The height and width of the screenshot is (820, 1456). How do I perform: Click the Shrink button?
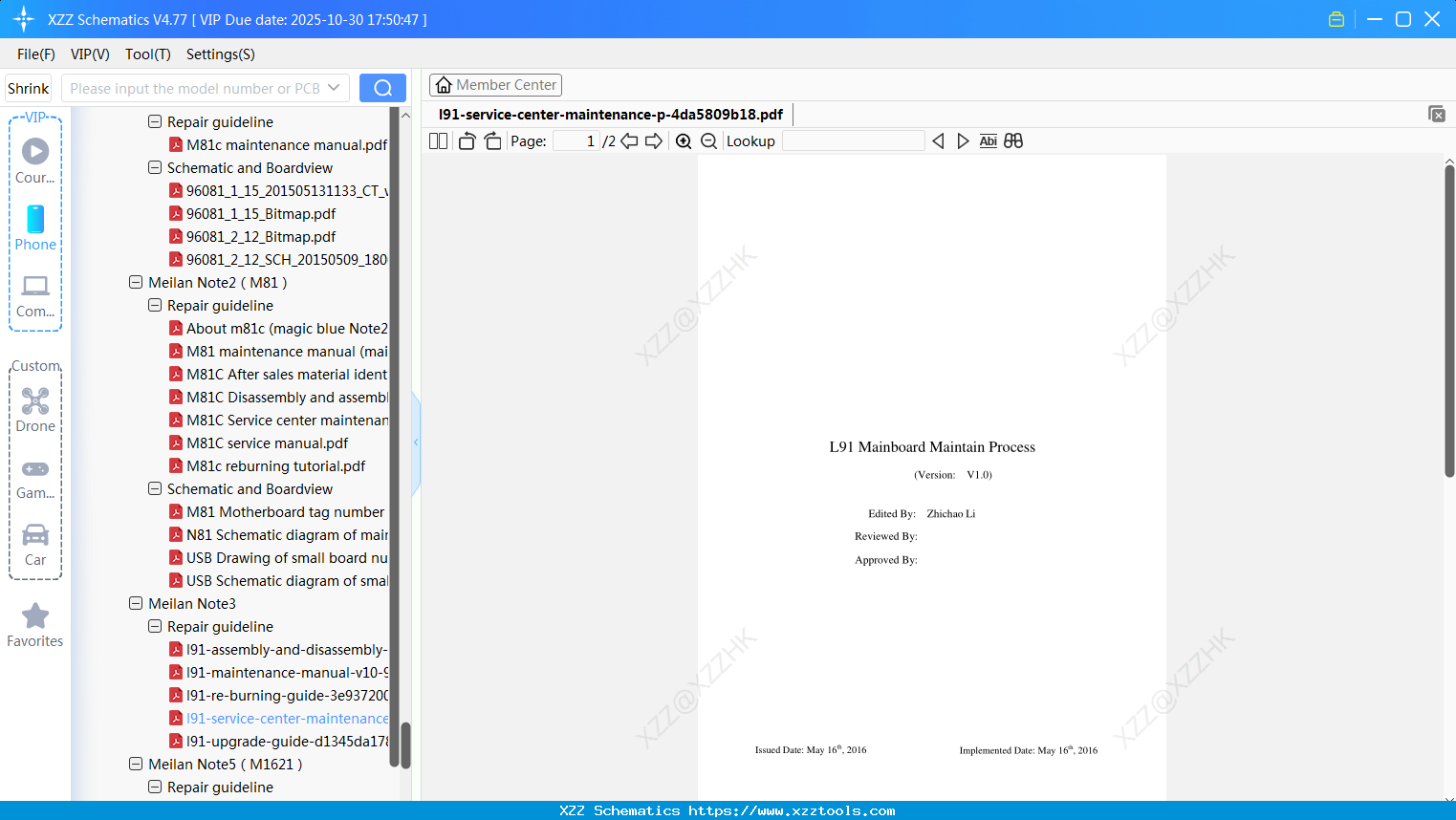point(29,88)
